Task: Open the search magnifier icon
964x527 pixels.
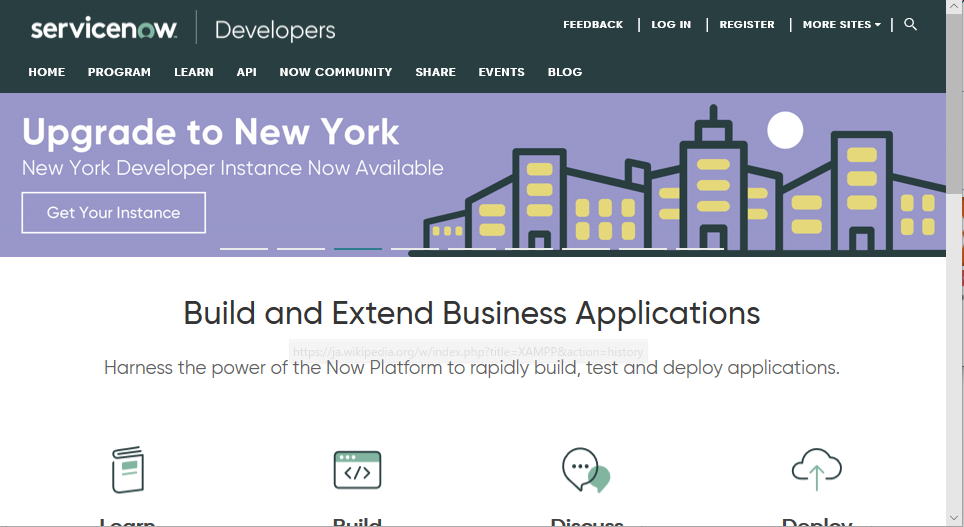Action: tap(911, 24)
